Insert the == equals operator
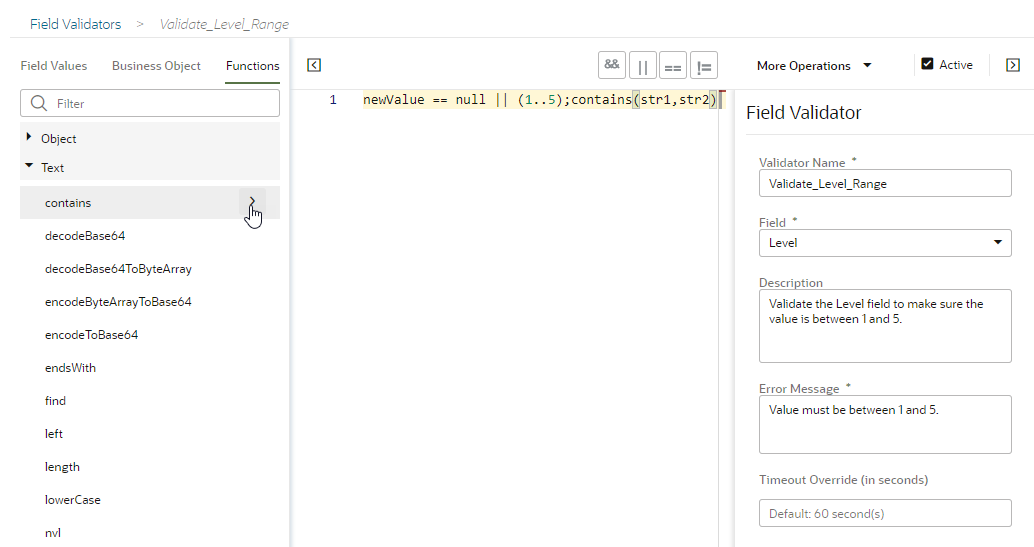Screen dimensions: 1034x547 point(673,65)
